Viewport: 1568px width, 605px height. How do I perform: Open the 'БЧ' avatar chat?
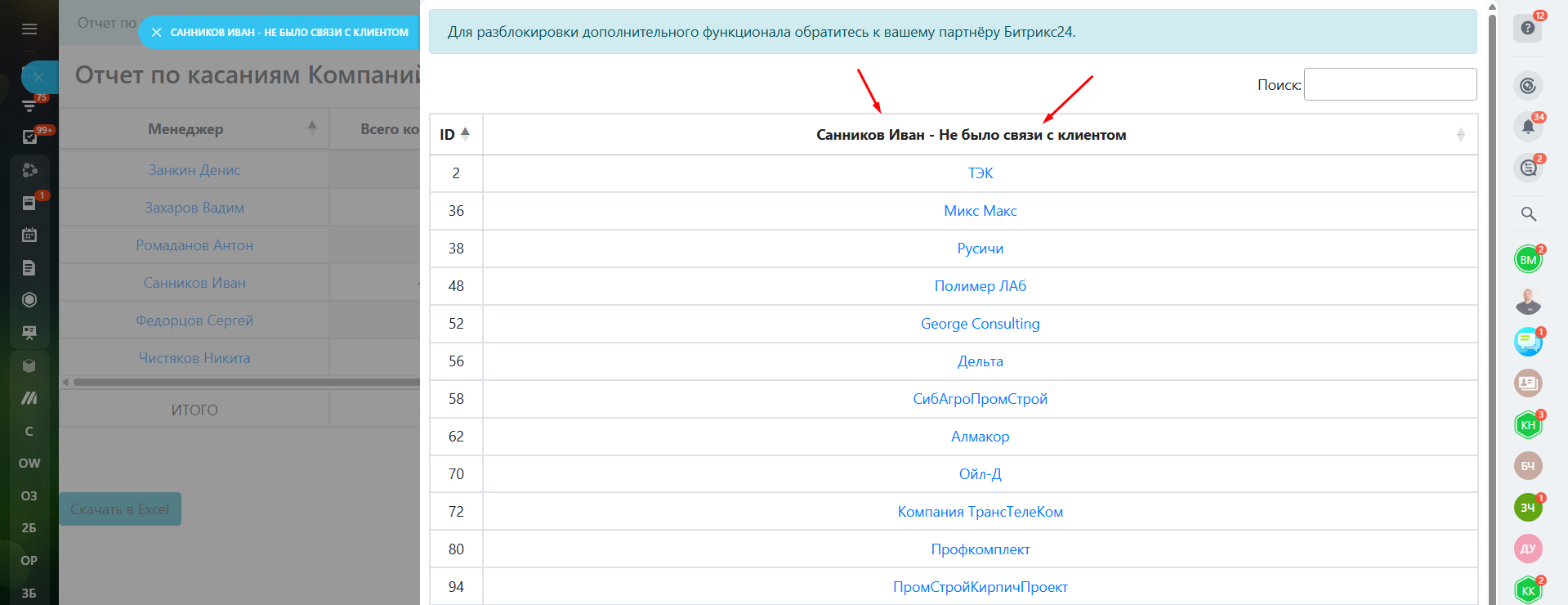point(1528,466)
